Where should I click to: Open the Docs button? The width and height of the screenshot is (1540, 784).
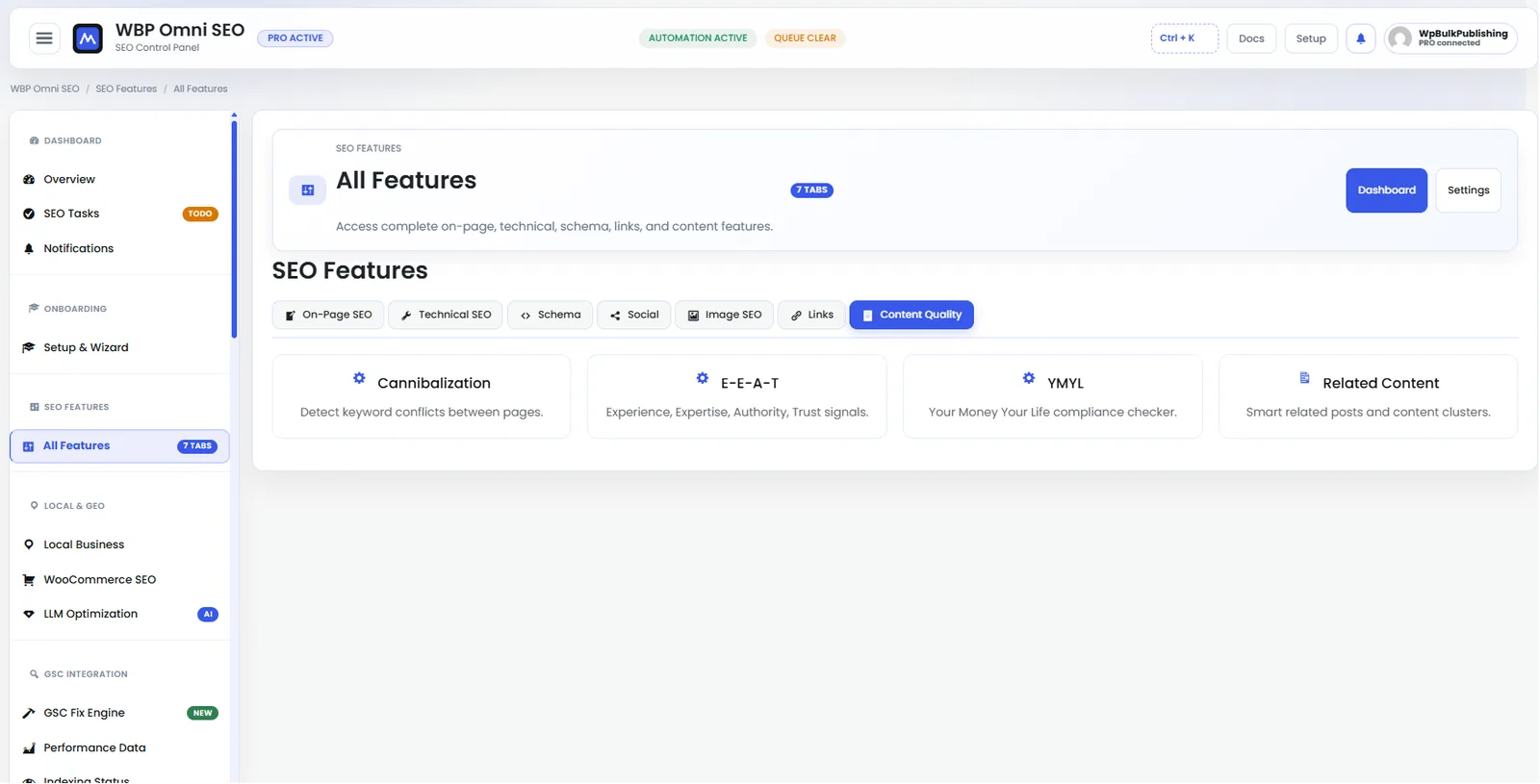click(x=1251, y=38)
